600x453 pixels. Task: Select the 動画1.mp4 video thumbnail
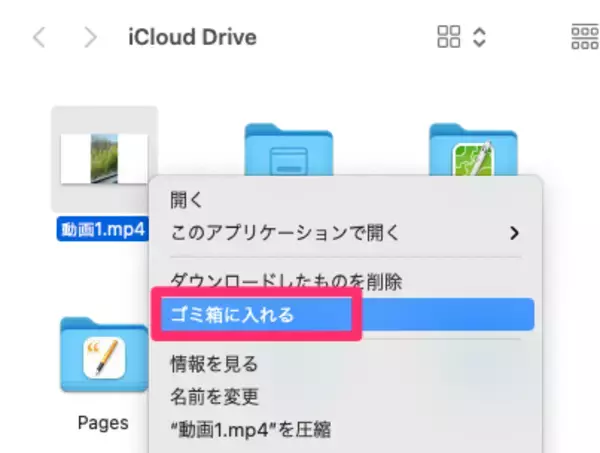[104, 159]
